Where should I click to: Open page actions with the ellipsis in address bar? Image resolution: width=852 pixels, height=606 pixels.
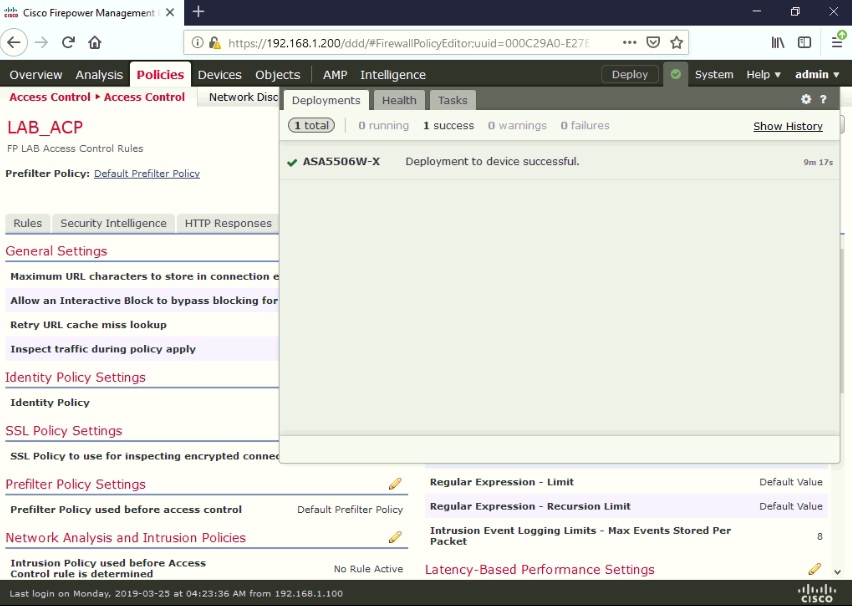pos(629,43)
